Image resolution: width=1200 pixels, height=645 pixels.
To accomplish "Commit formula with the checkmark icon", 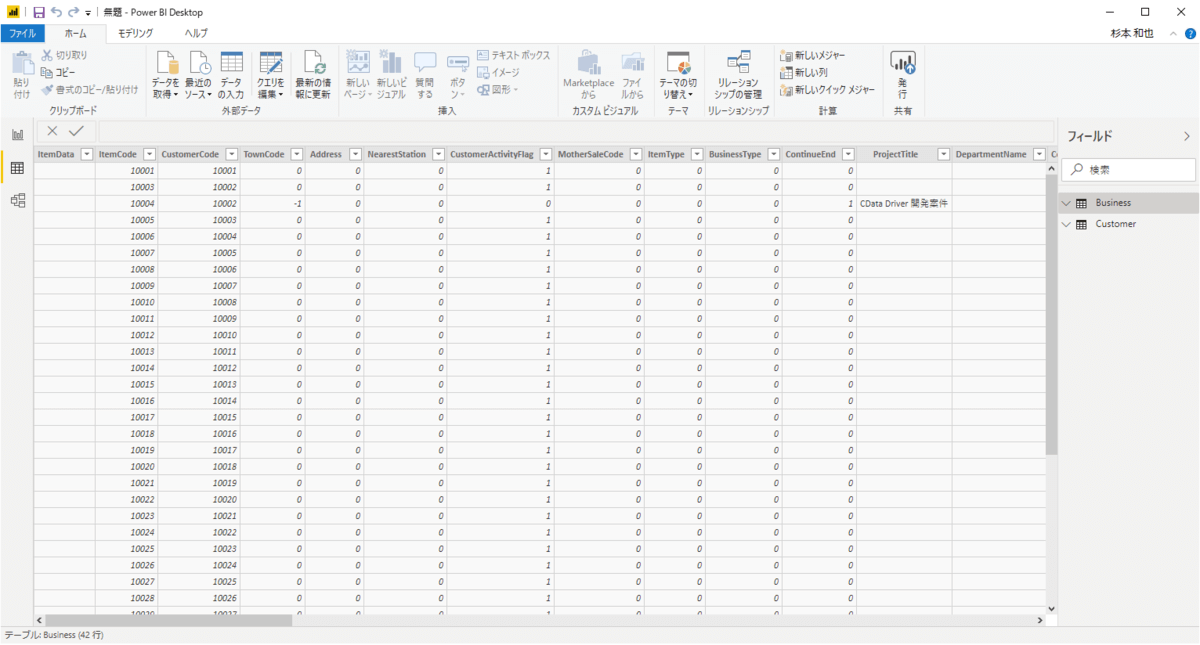I will click(x=76, y=131).
